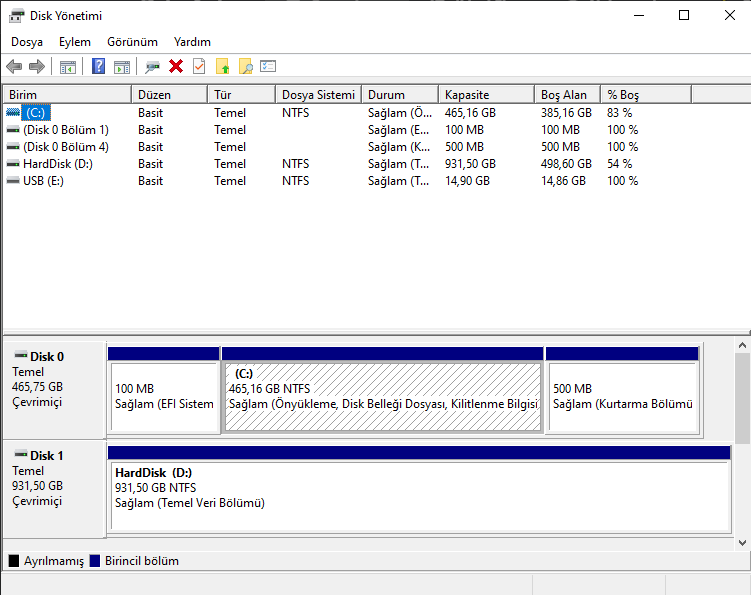Click the red X delete icon

coord(176,66)
